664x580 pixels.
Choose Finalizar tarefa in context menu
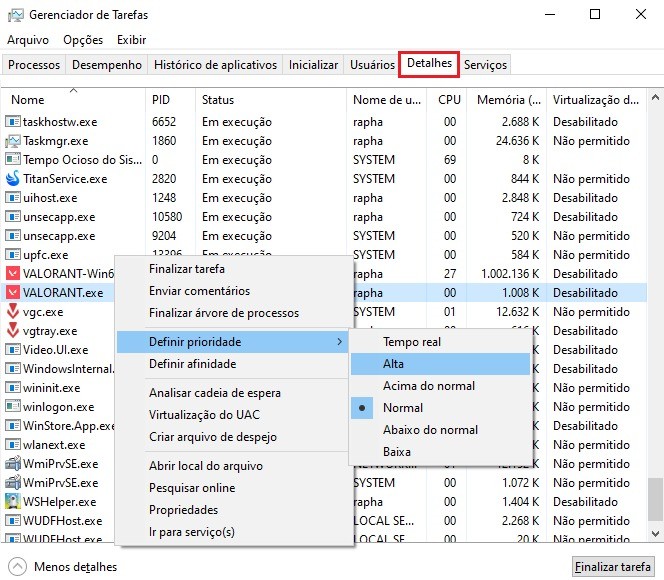pyautogui.click(x=232, y=269)
